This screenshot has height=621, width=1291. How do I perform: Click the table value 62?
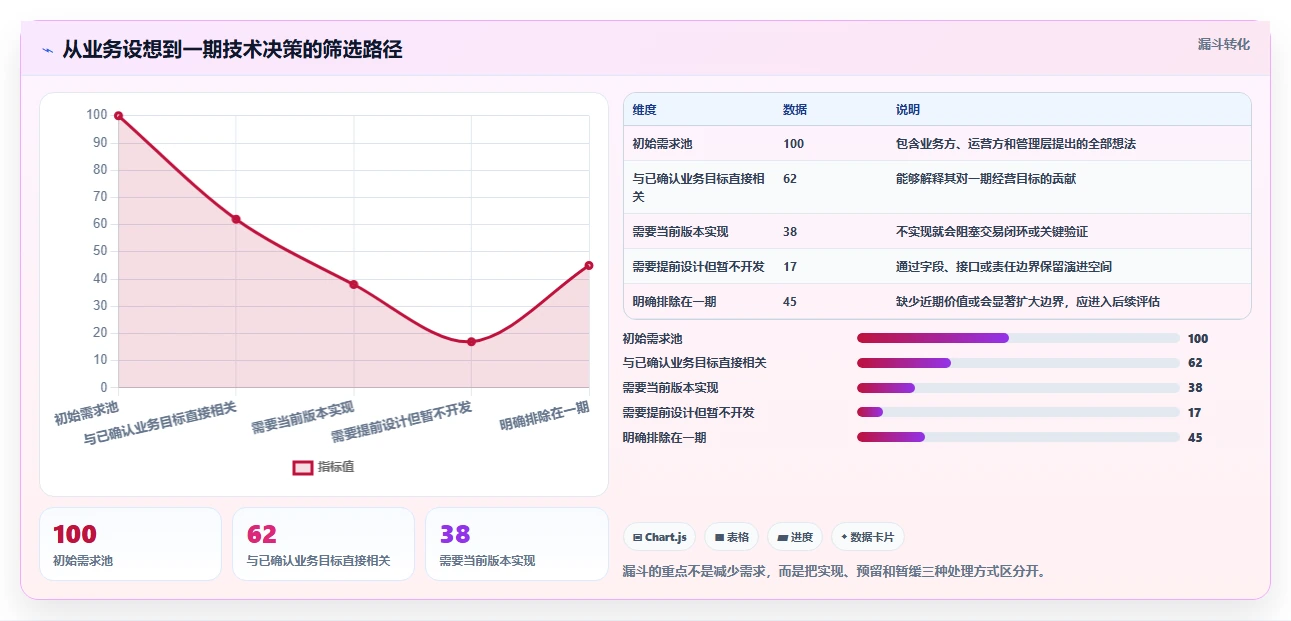tap(790, 179)
